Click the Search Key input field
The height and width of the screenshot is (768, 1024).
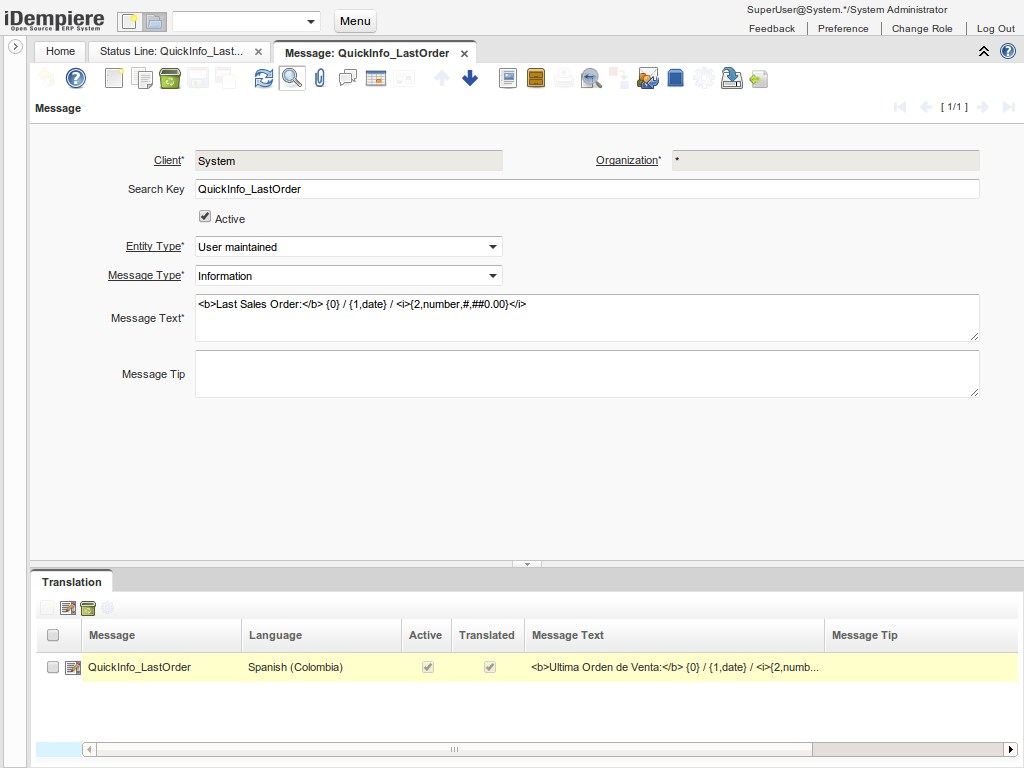coord(586,189)
